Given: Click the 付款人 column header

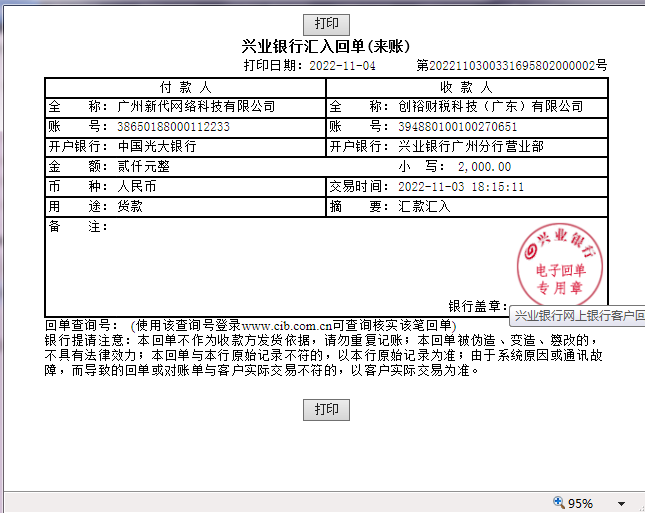Looking at the screenshot, I should point(186,87).
